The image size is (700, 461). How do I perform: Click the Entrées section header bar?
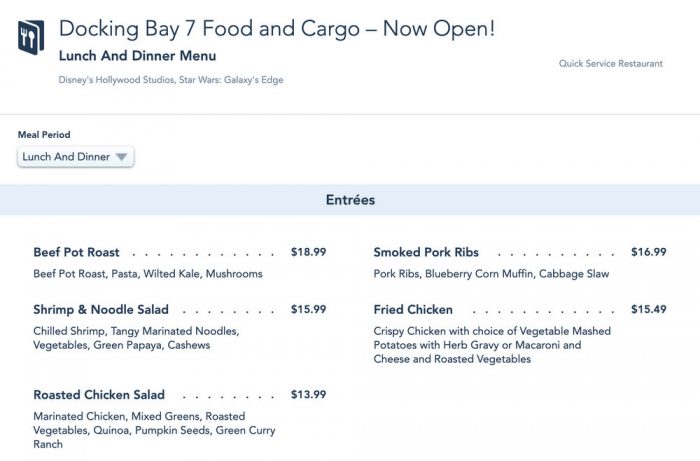(350, 200)
